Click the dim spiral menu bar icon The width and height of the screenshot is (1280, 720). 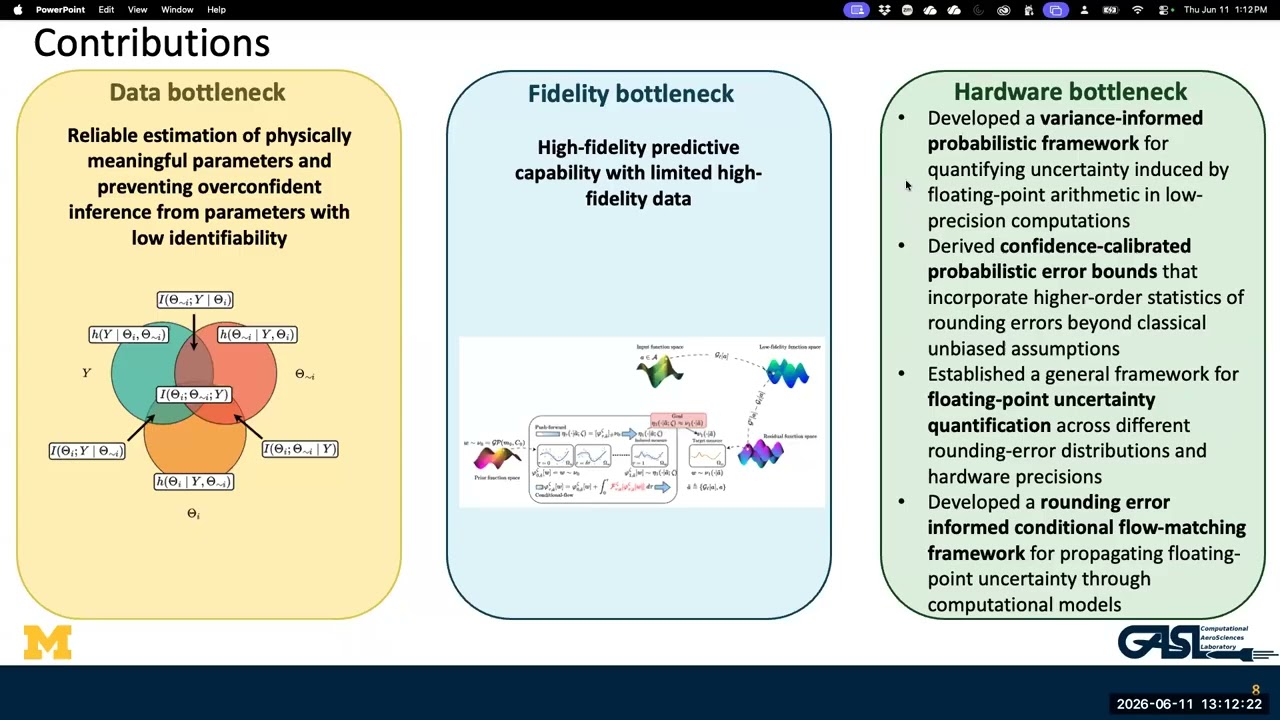pos(979,10)
